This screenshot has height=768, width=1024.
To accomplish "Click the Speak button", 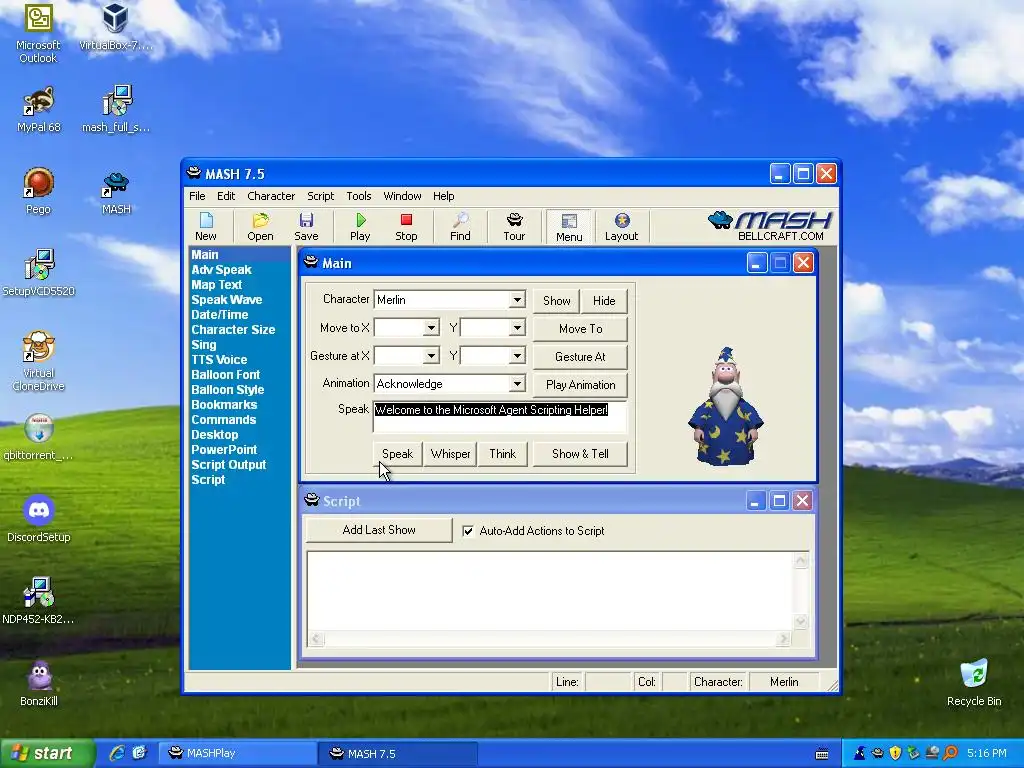I will pyautogui.click(x=397, y=454).
